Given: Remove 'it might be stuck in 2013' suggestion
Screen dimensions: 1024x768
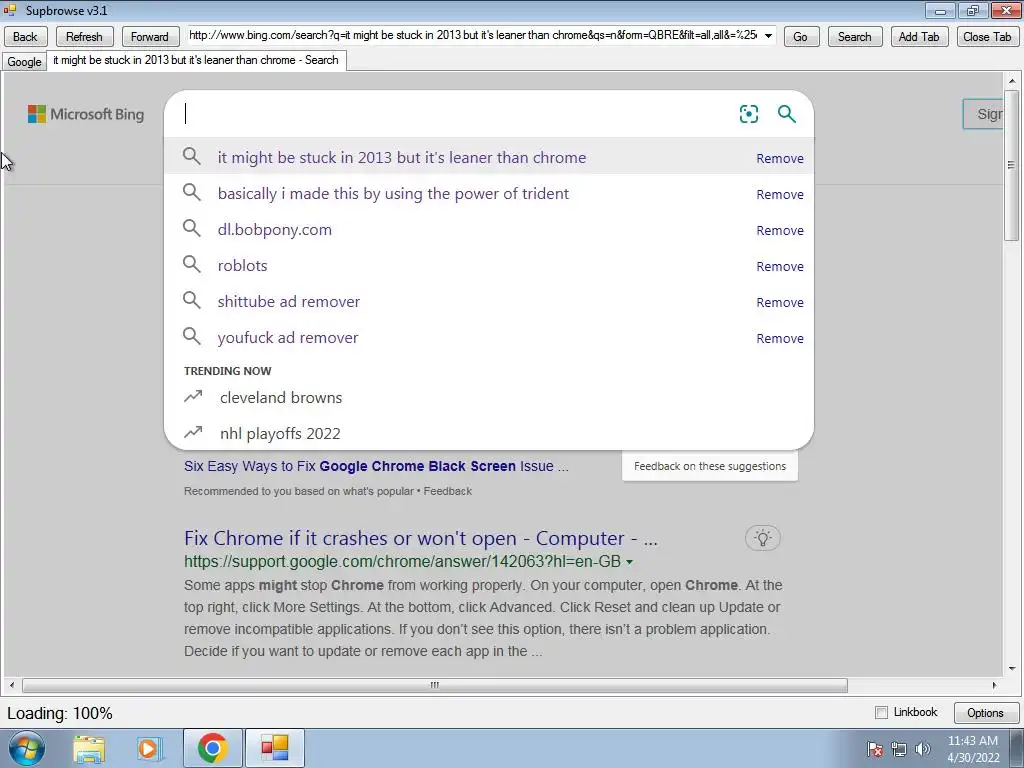Looking at the screenshot, I should pyautogui.click(x=780, y=159).
